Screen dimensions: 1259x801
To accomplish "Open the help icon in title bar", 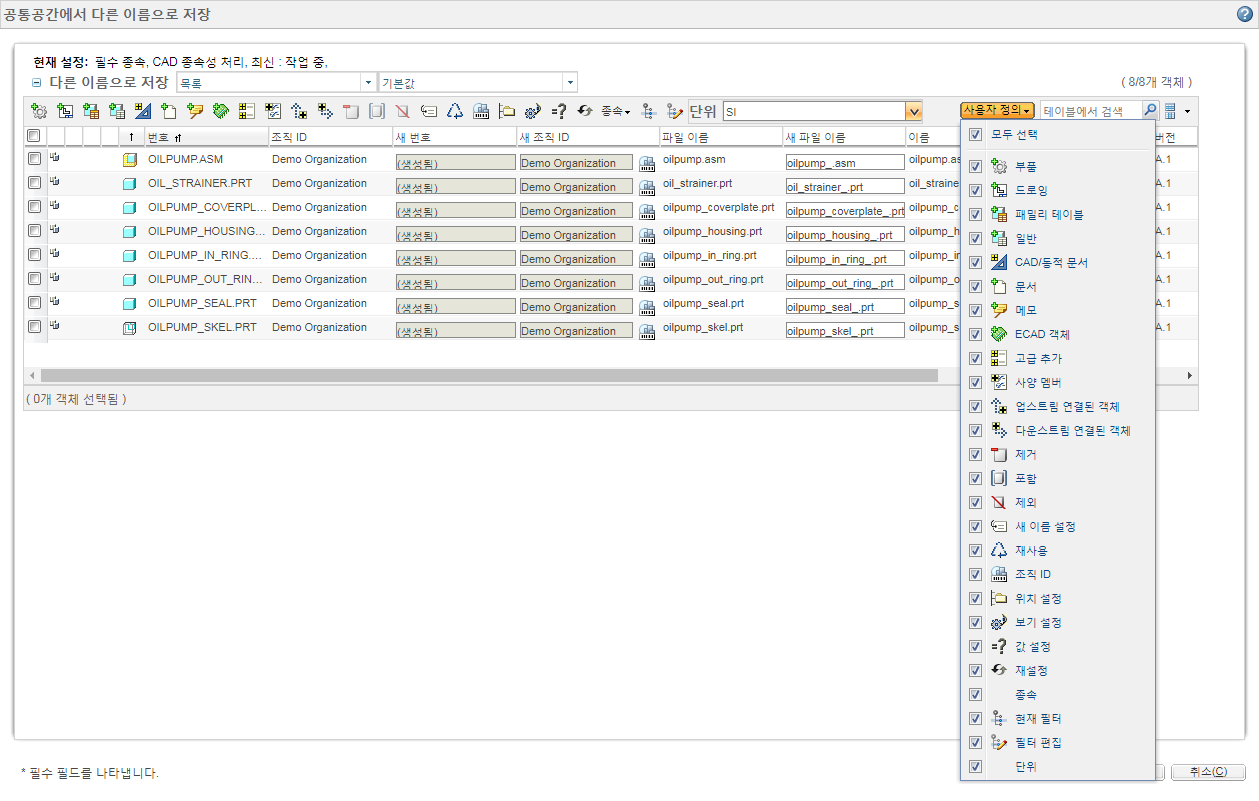I will (1244, 14).
